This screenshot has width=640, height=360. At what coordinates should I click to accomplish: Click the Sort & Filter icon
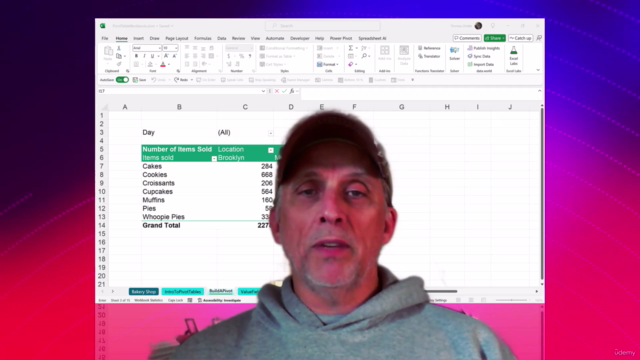[x=364, y=48]
